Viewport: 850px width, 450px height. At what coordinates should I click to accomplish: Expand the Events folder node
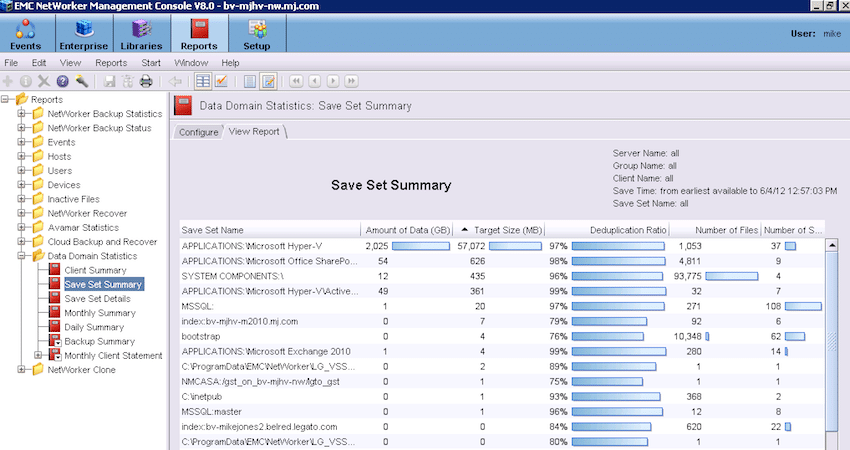coord(21,142)
